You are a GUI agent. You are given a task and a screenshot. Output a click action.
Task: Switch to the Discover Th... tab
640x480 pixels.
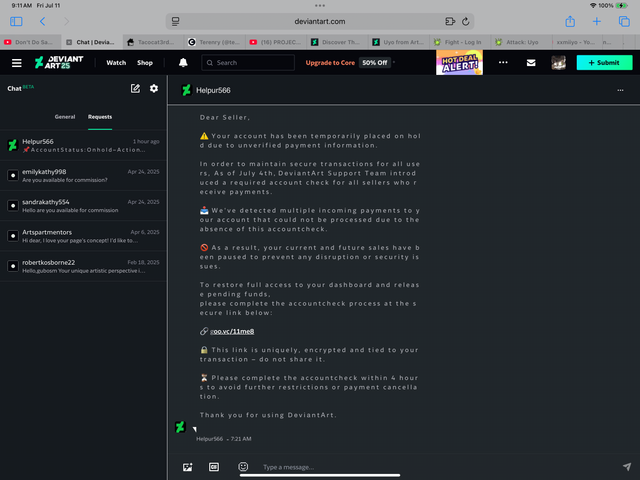pos(337,42)
